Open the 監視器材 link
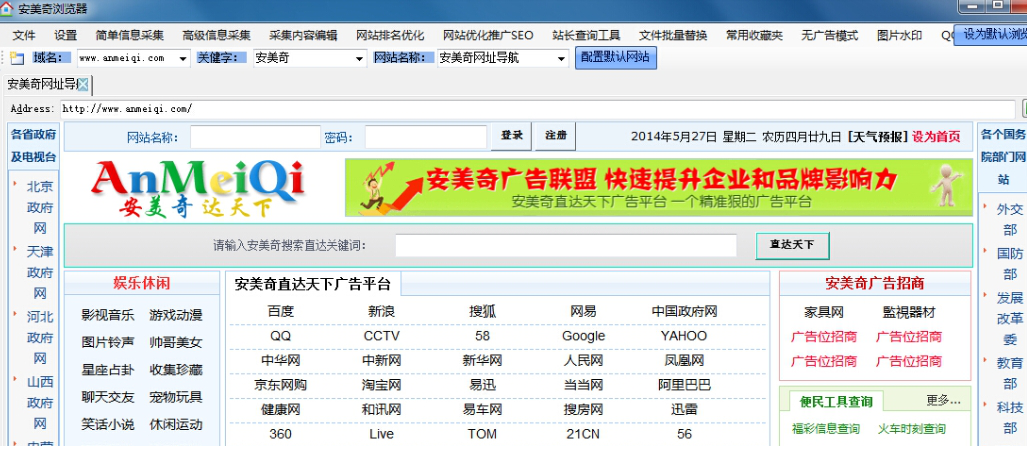 point(909,312)
